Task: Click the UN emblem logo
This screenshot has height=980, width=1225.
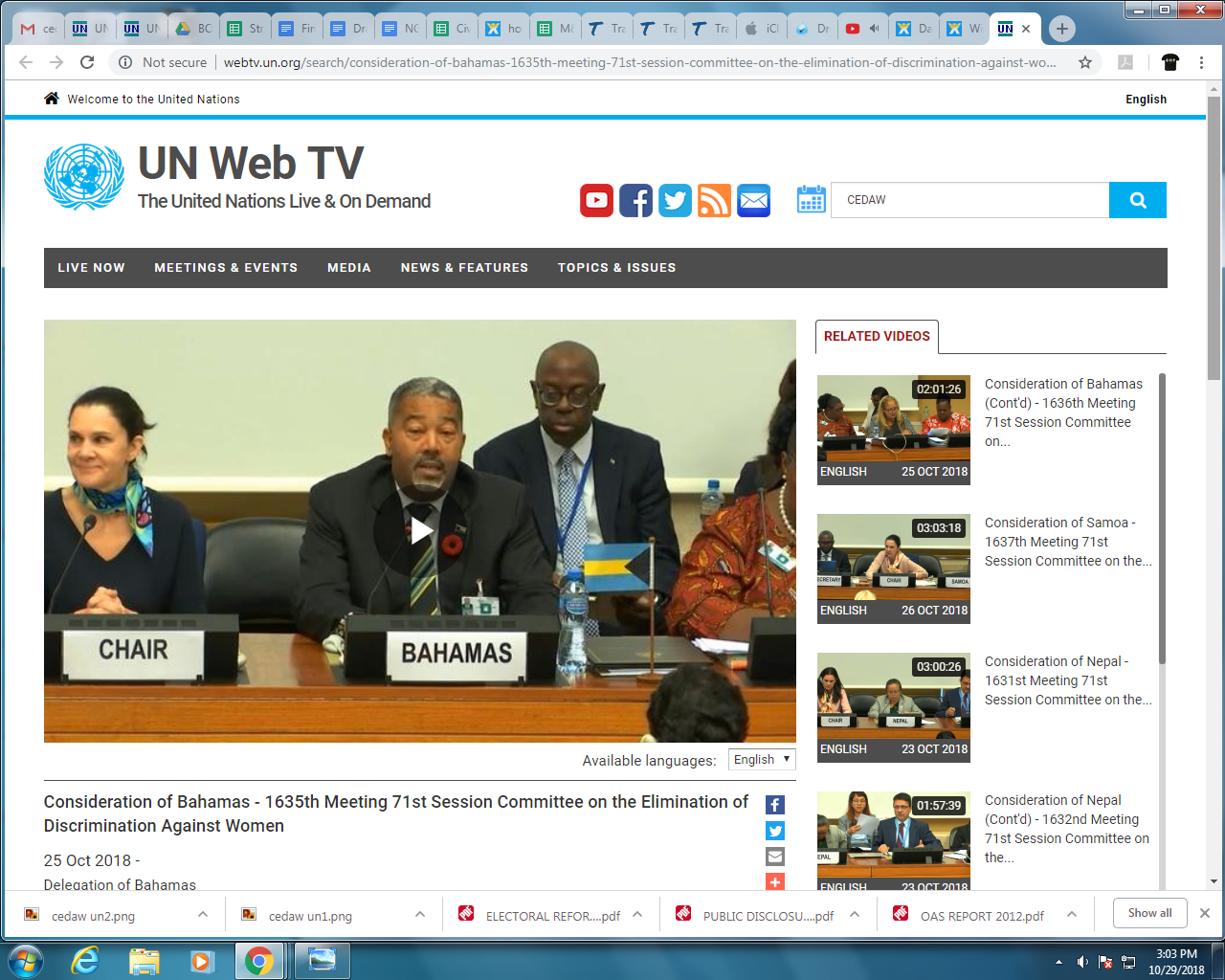Action: pyautogui.click(x=84, y=176)
